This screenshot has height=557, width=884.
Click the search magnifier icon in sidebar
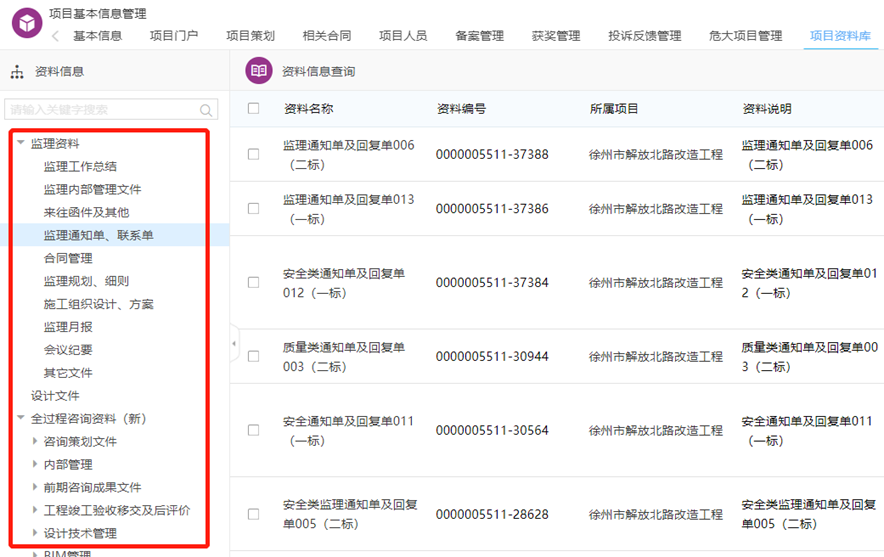206,110
